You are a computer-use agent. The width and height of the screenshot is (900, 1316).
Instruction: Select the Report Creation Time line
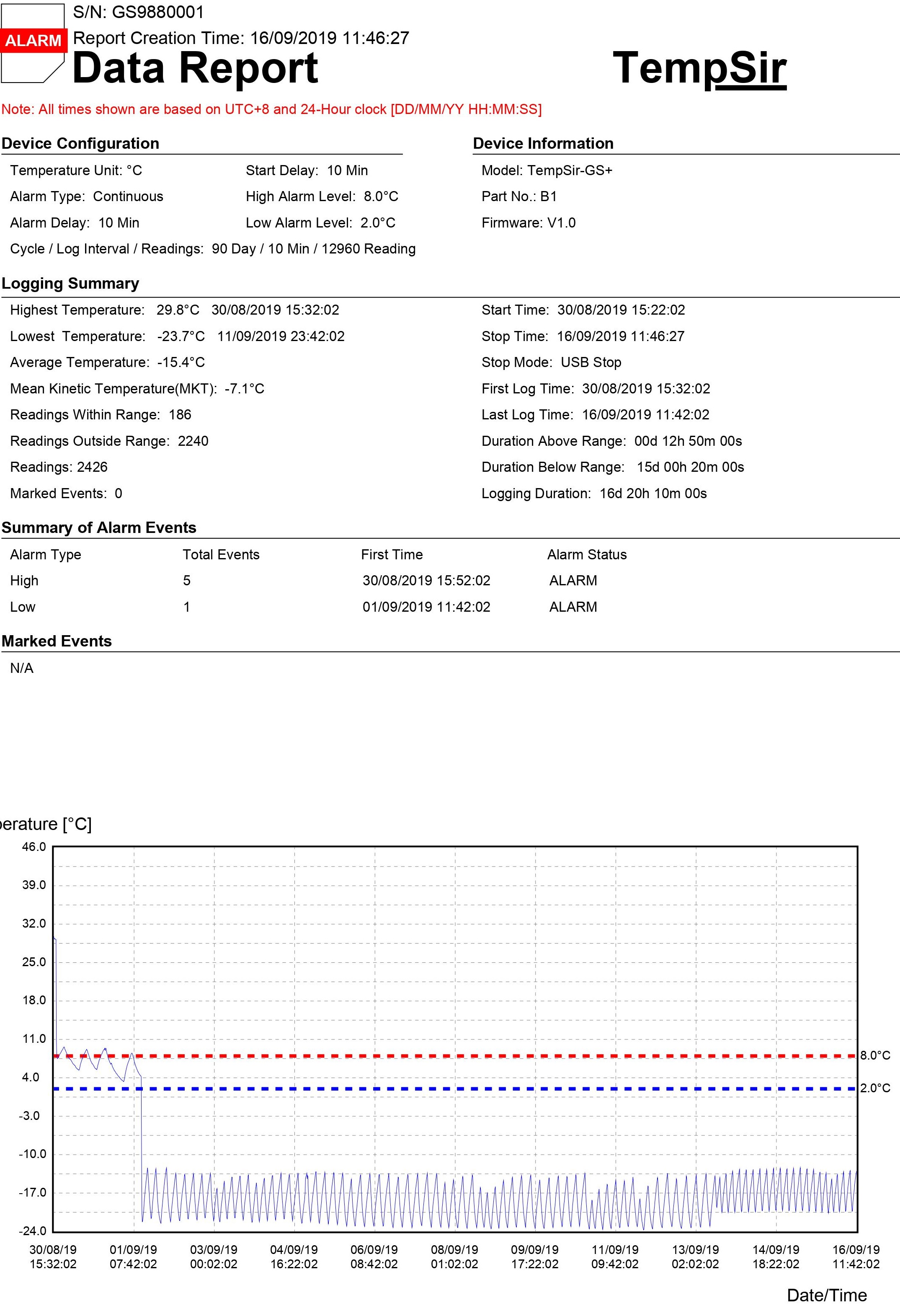click(x=241, y=38)
